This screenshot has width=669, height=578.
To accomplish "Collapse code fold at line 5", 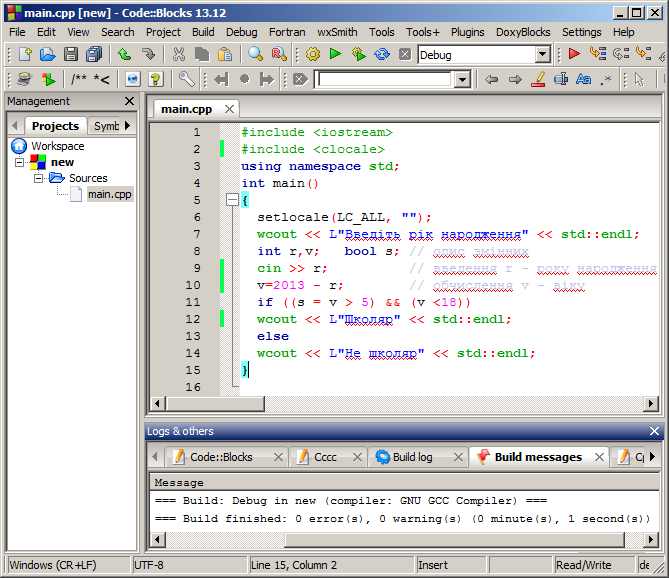I will click(230, 200).
